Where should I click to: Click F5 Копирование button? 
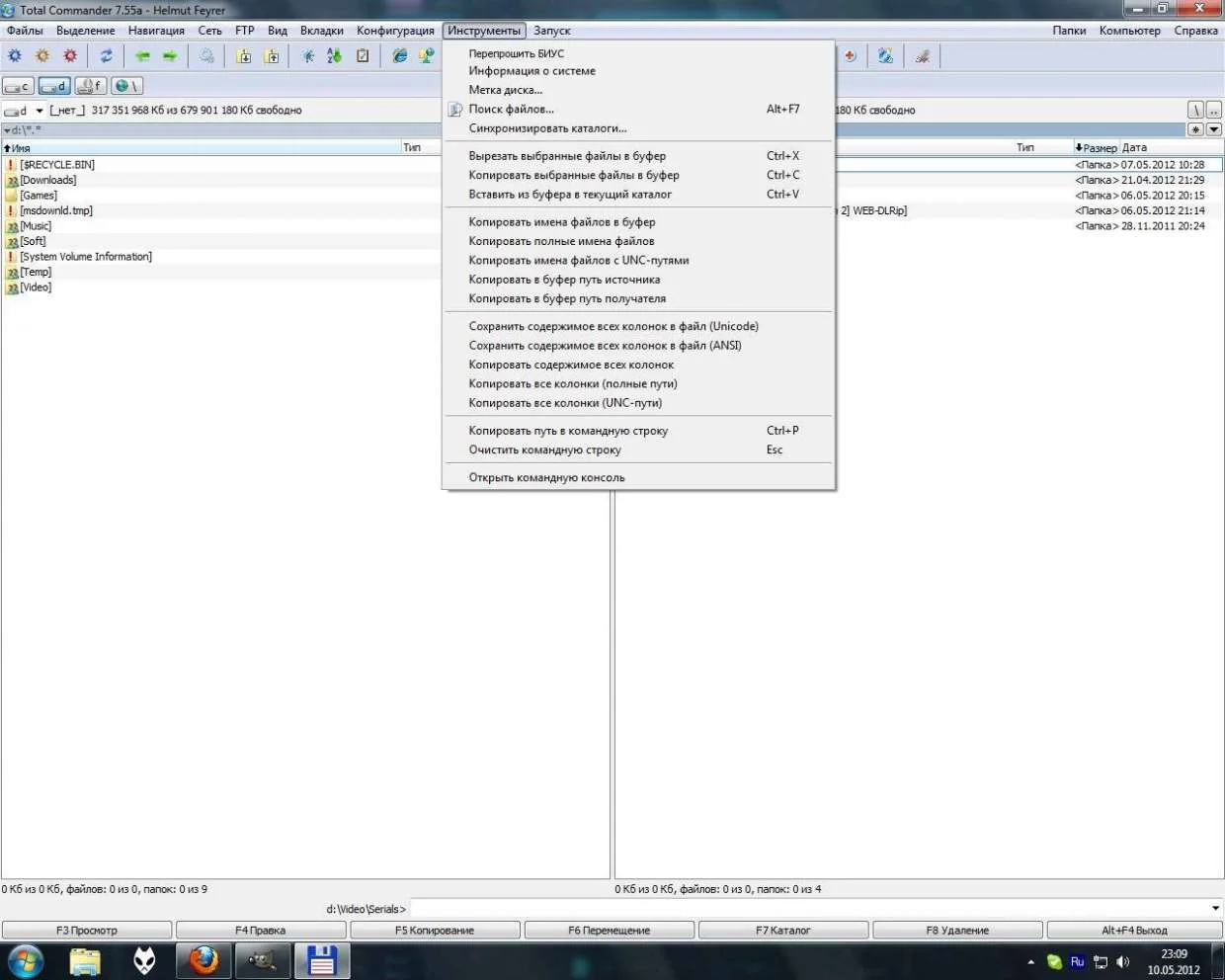pos(435,930)
